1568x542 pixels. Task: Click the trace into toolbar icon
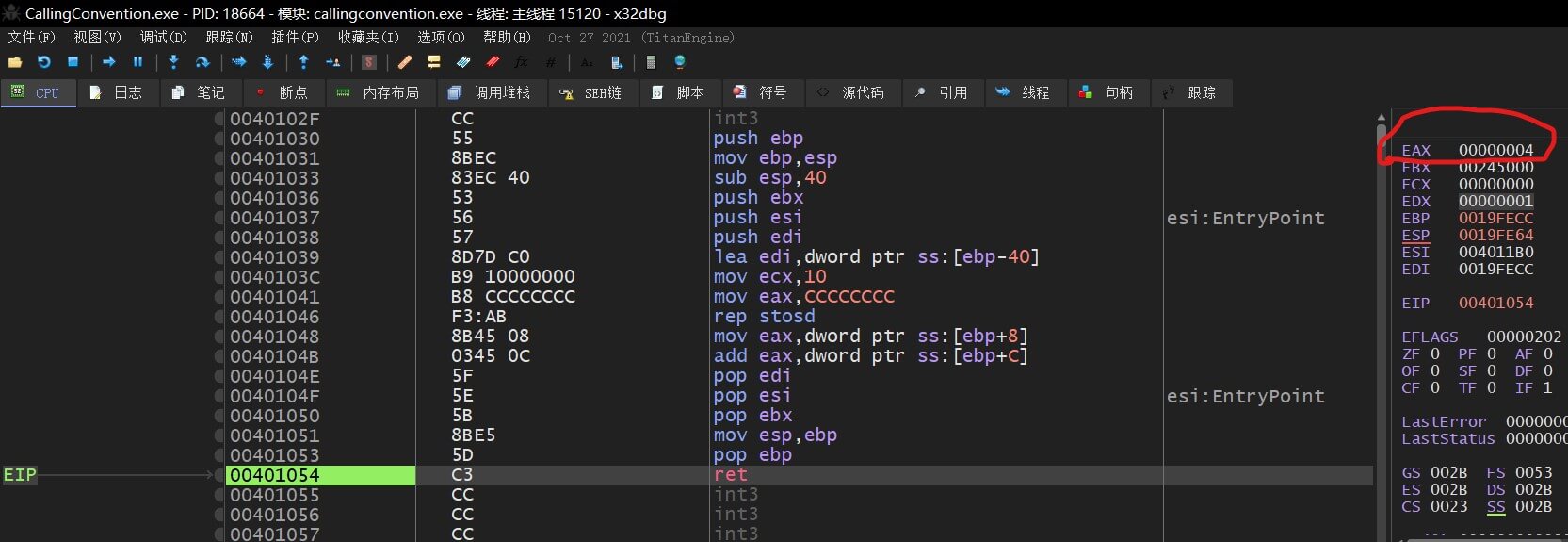(238, 62)
